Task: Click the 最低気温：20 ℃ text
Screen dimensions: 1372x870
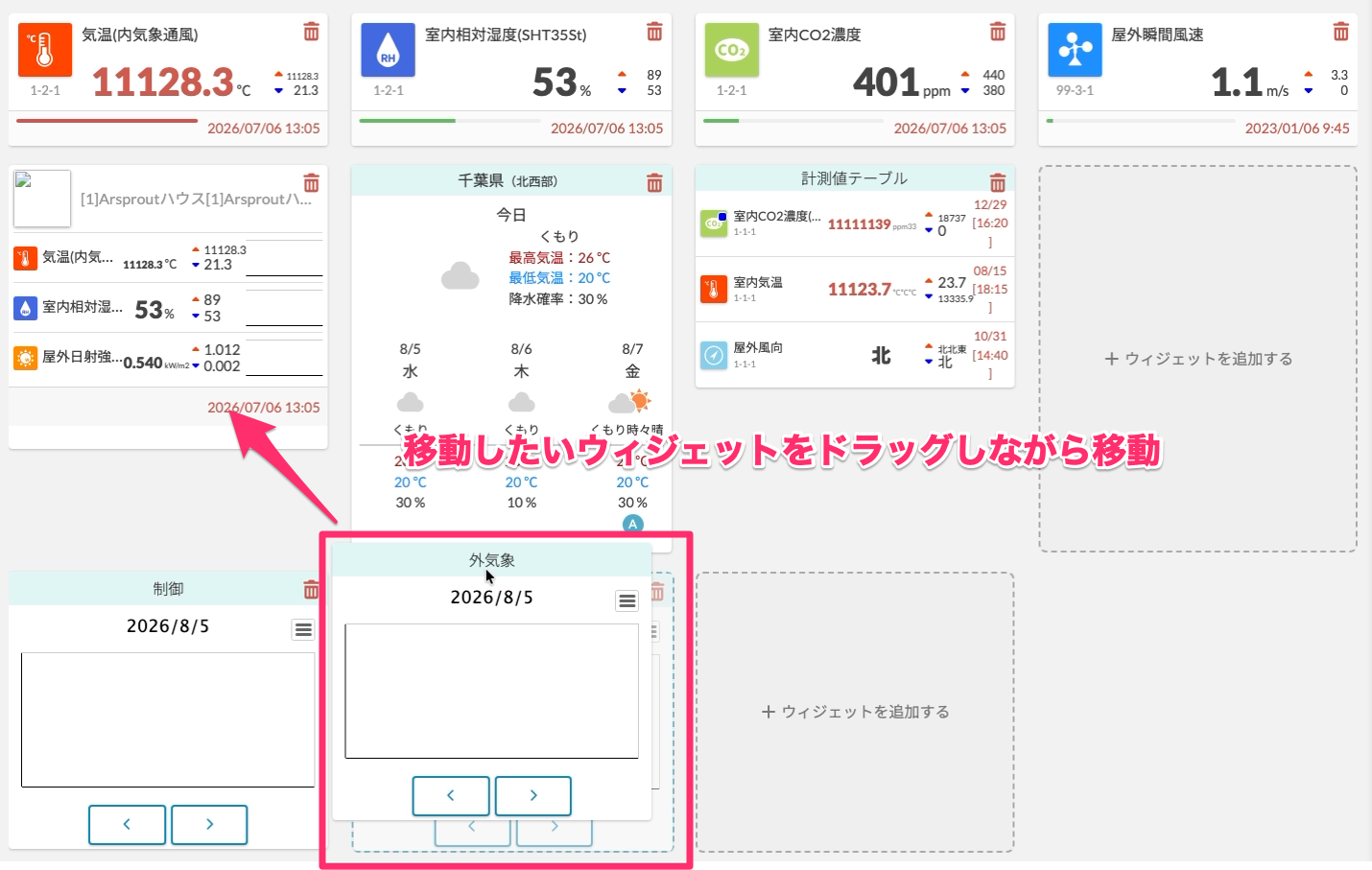Action: click(559, 278)
